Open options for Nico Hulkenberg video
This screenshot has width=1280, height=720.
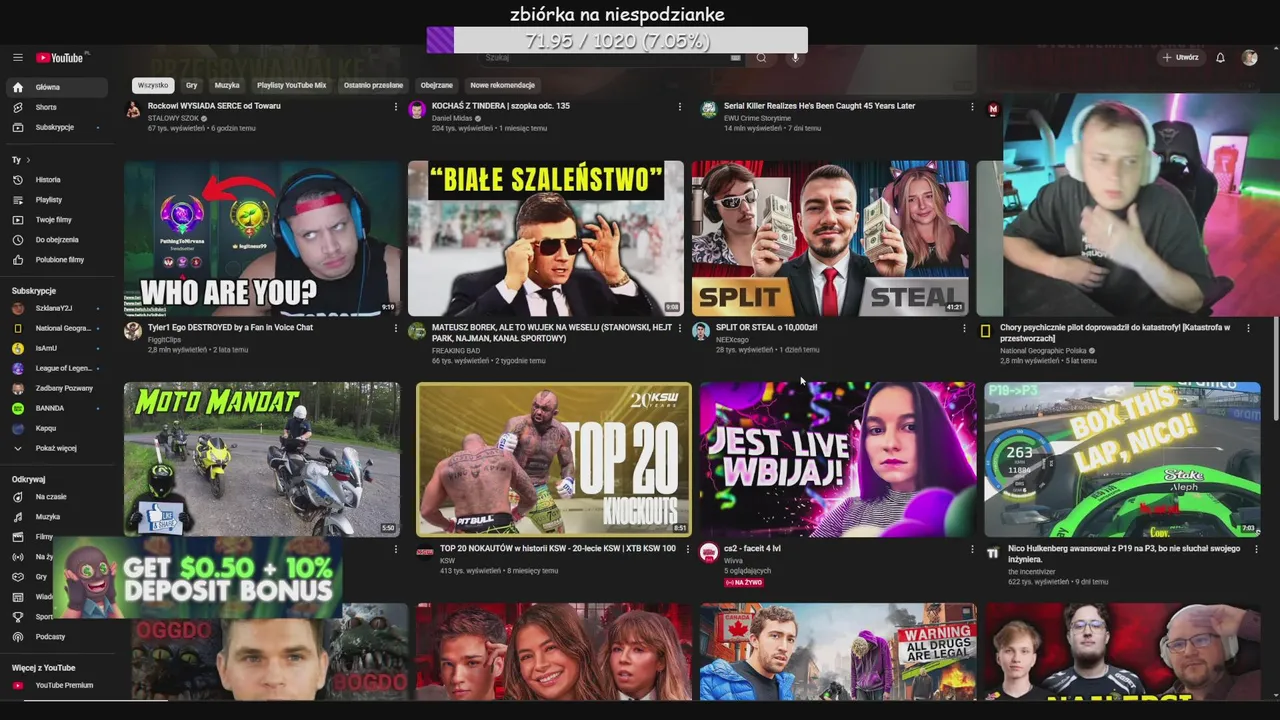pyautogui.click(x=1256, y=549)
